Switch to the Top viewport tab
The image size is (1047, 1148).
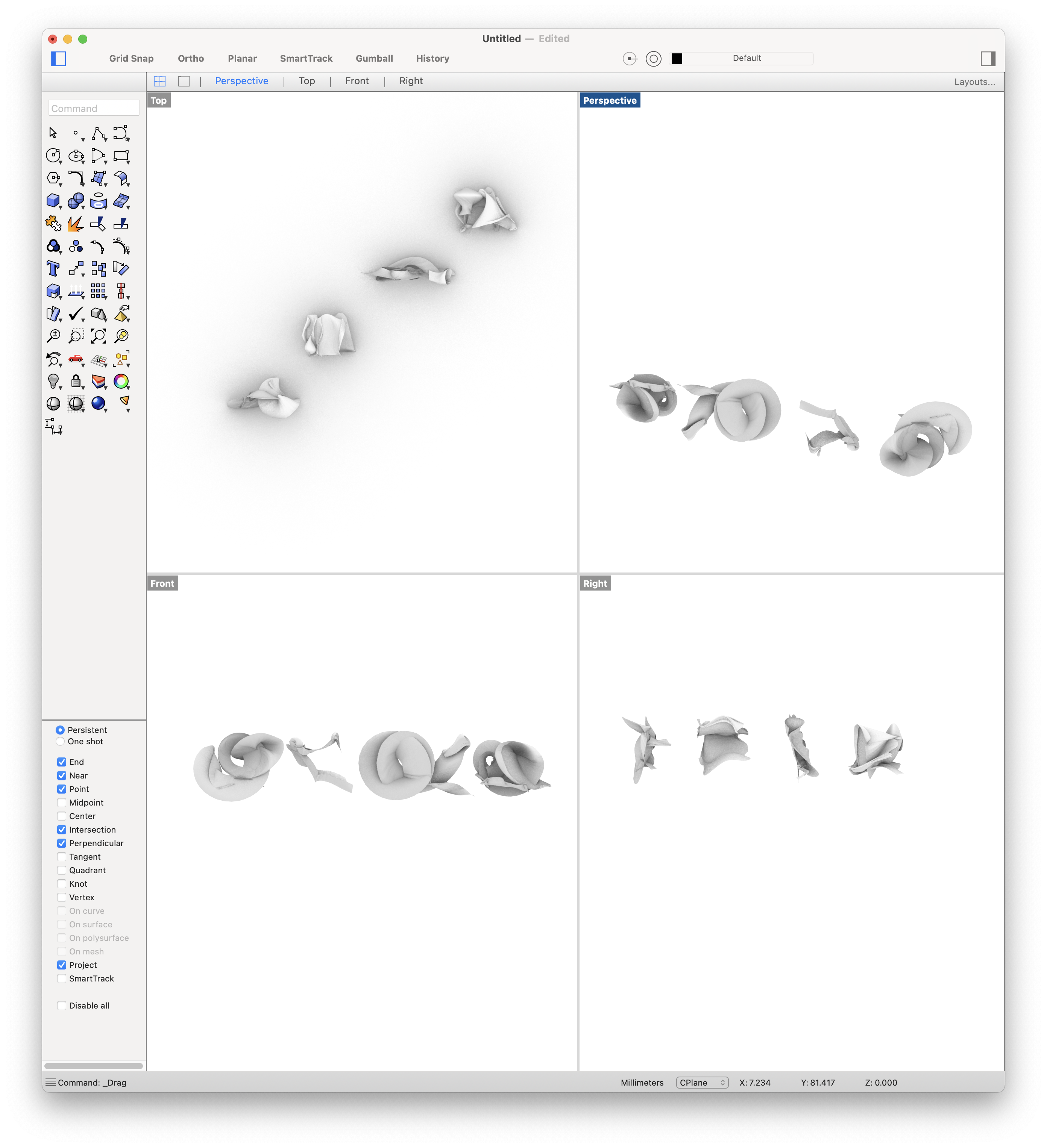(x=307, y=80)
